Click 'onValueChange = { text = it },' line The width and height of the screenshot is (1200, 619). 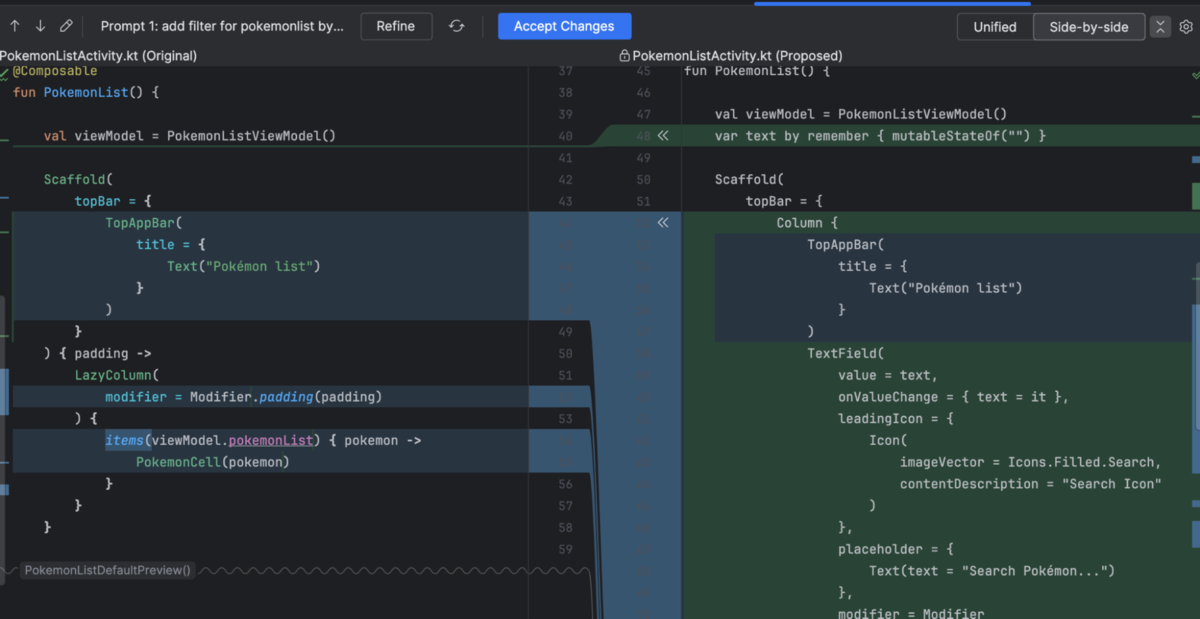click(954, 397)
